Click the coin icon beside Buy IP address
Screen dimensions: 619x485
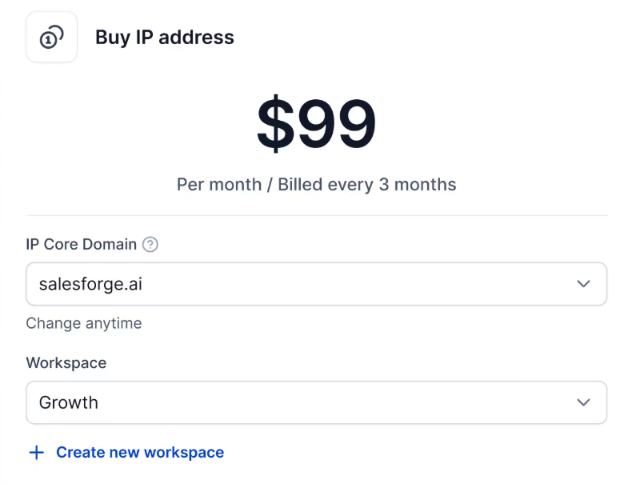tap(51, 37)
